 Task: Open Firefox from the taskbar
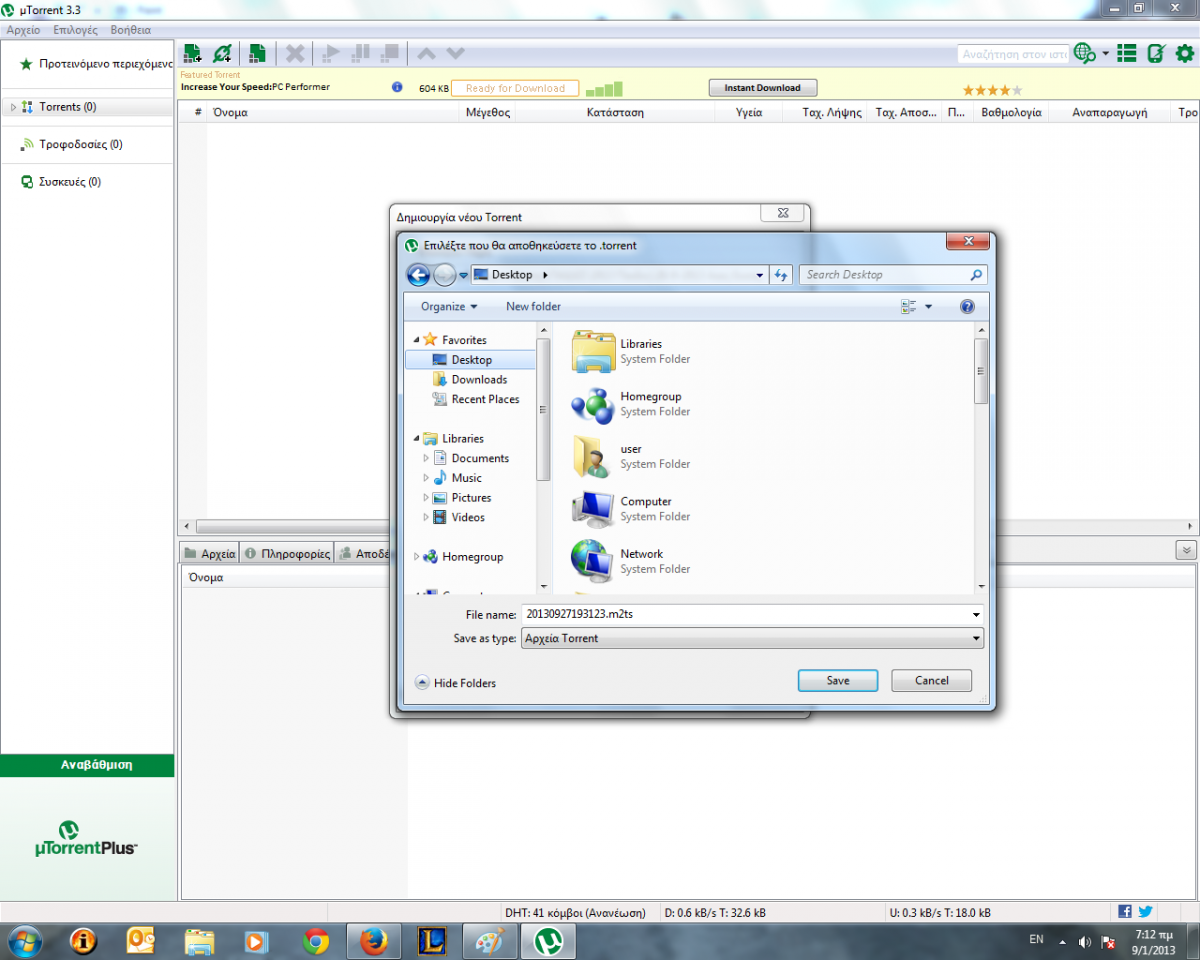(373, 941)
